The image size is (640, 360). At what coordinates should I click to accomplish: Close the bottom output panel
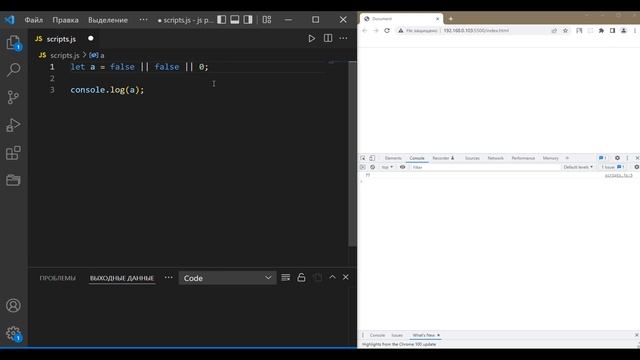coord(346,277)
